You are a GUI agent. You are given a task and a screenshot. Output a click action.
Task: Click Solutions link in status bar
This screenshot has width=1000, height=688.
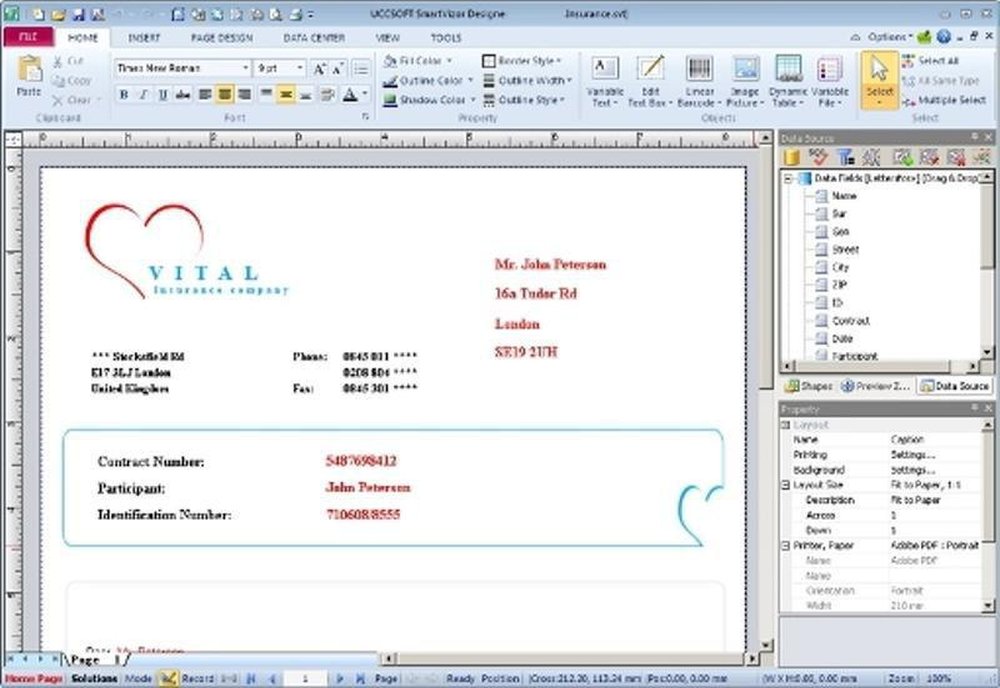coord(94,678)
